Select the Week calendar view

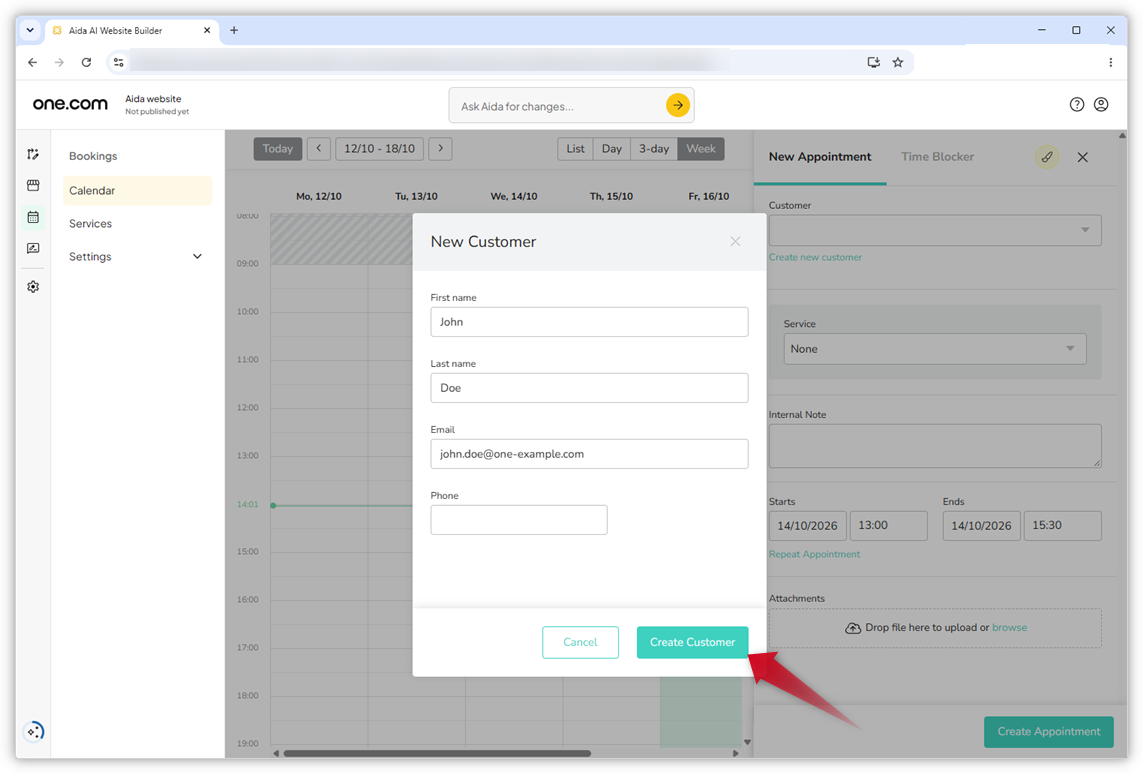coord(701,149)
